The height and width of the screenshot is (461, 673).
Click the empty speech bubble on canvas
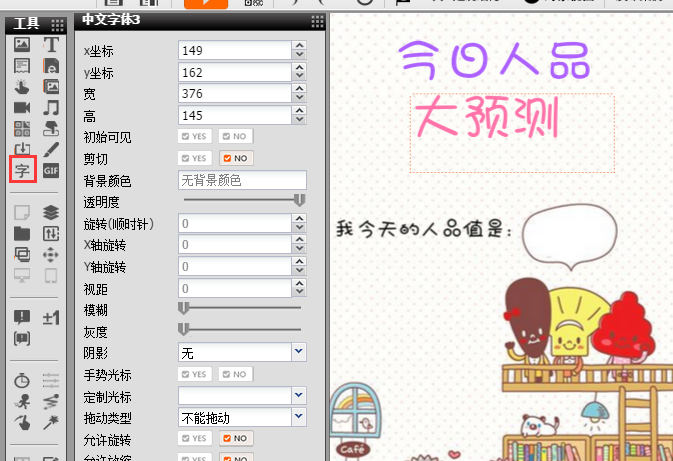[x=570, y=236]
